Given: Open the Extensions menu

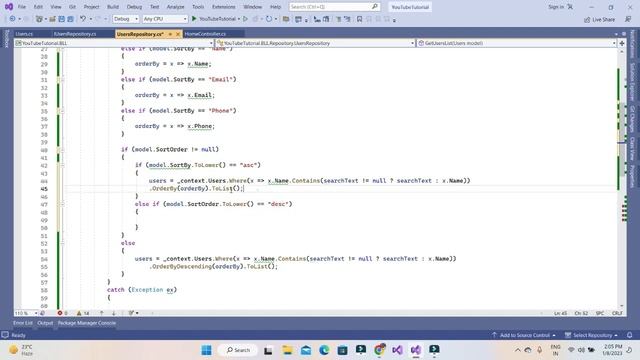Looking at the screenshot, I should [x=223, y=7].
